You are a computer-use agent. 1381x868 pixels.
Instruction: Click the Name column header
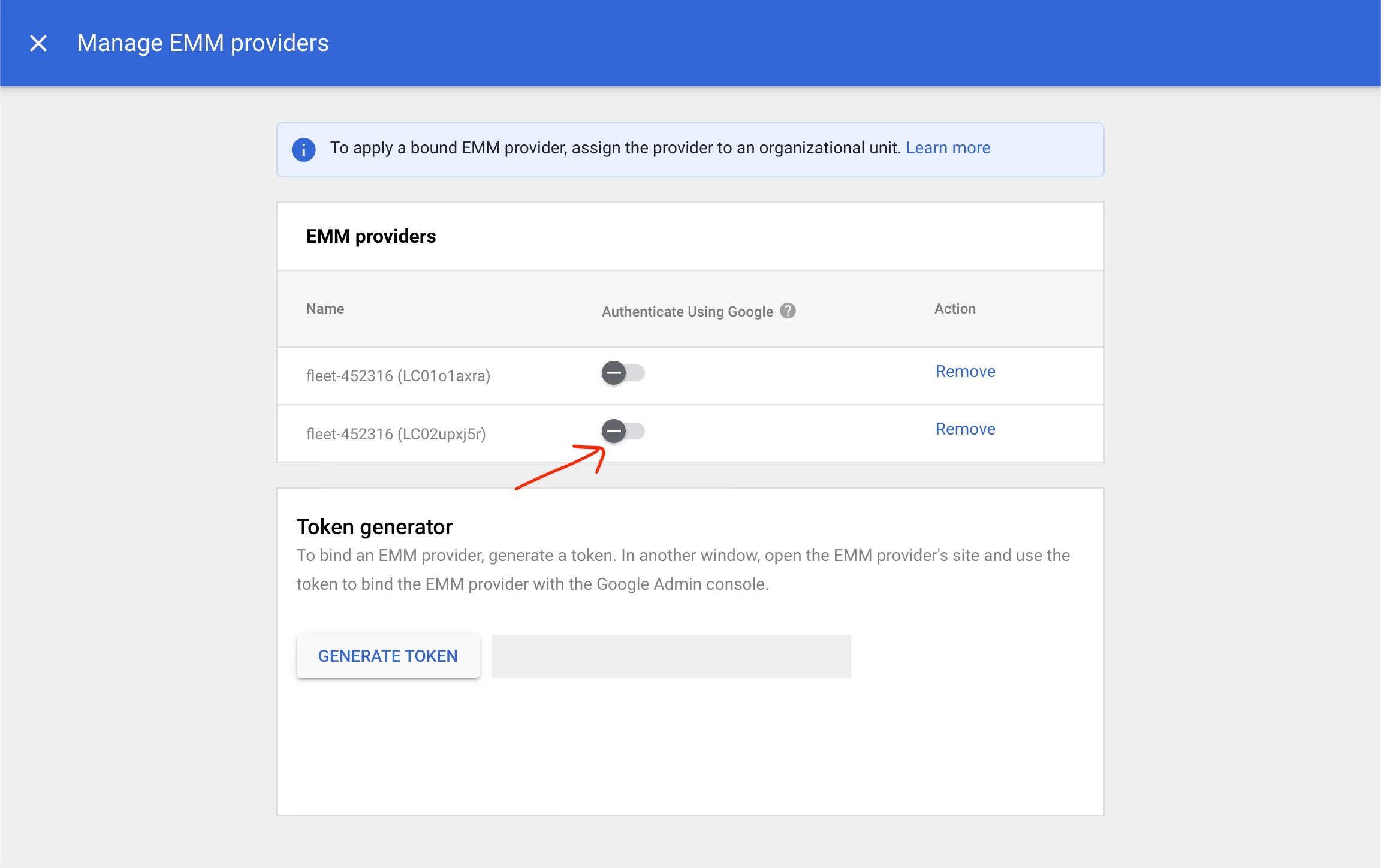tap(325, 309)
